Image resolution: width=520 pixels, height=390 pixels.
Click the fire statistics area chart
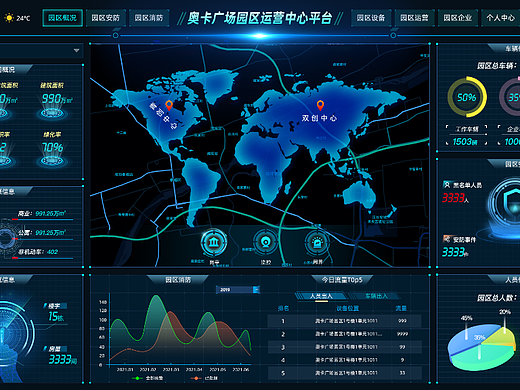[180, 329]
